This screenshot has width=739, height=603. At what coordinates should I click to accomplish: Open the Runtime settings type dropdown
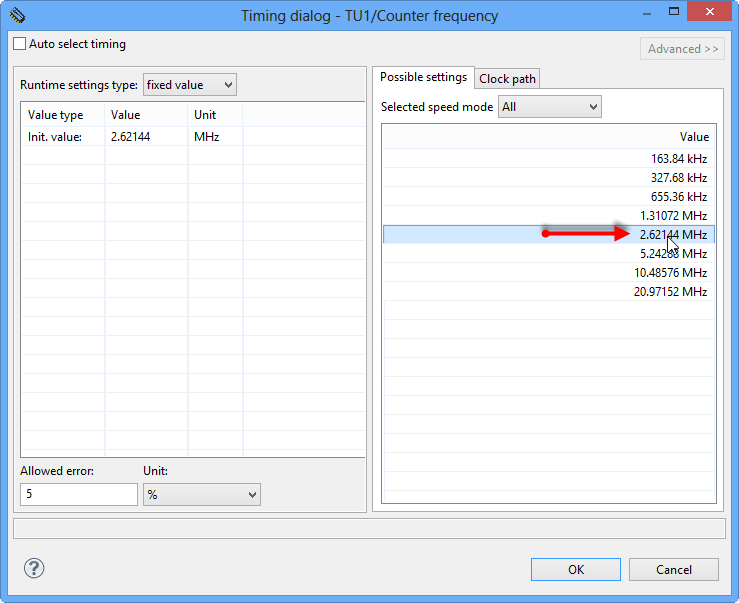coord(190,85)
